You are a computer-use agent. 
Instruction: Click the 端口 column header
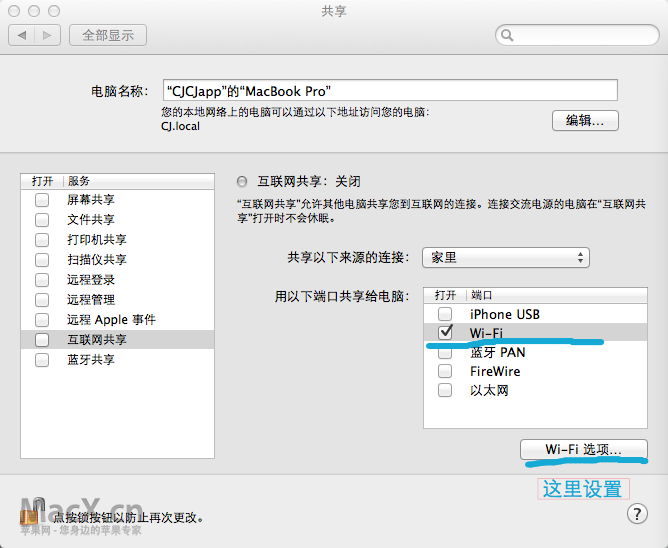pos(557,295)
